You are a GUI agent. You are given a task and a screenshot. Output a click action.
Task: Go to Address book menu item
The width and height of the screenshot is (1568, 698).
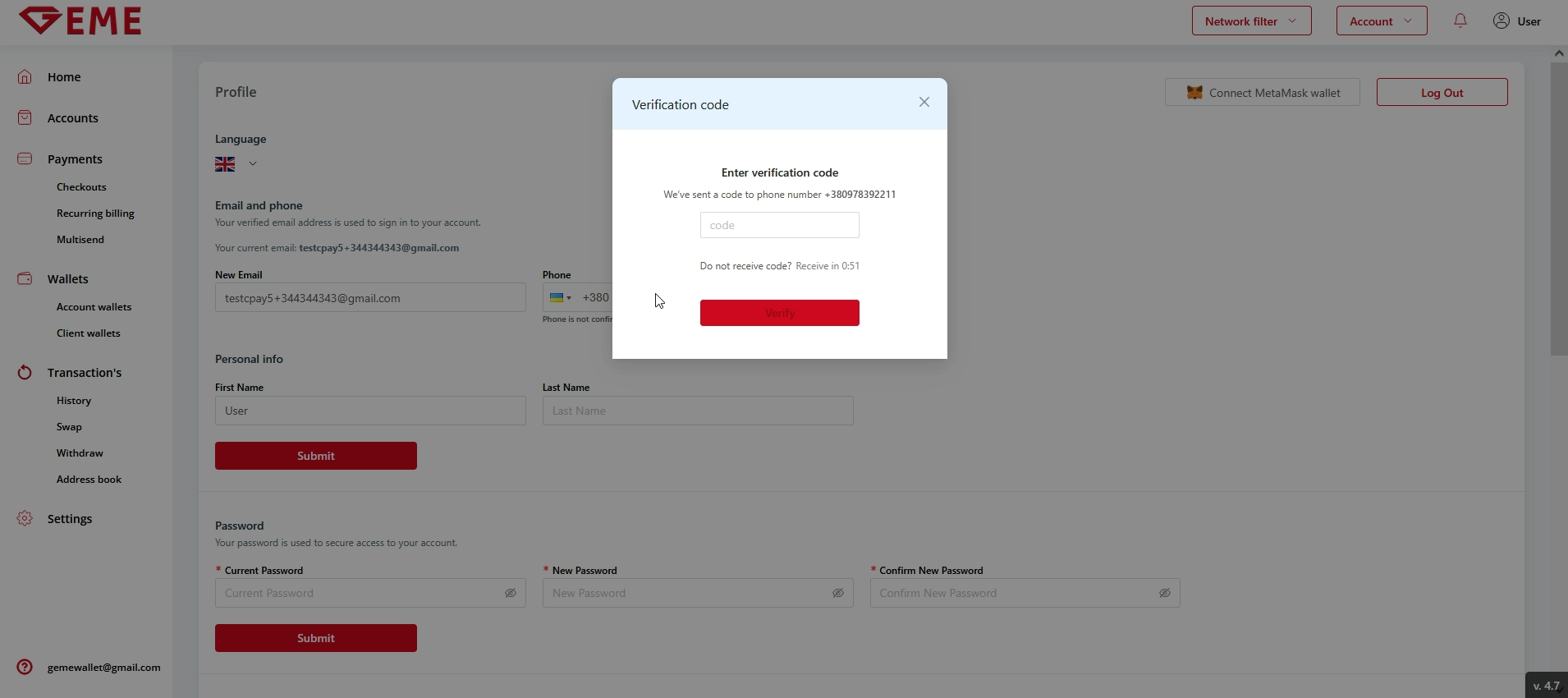(89, 480)
